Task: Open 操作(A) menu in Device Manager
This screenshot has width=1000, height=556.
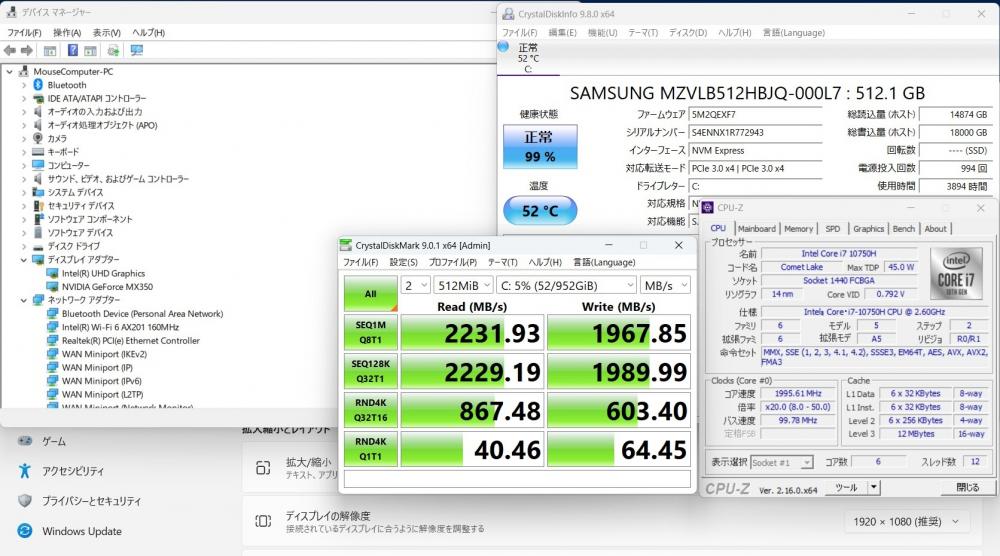Action: click(x=67, y=33)
